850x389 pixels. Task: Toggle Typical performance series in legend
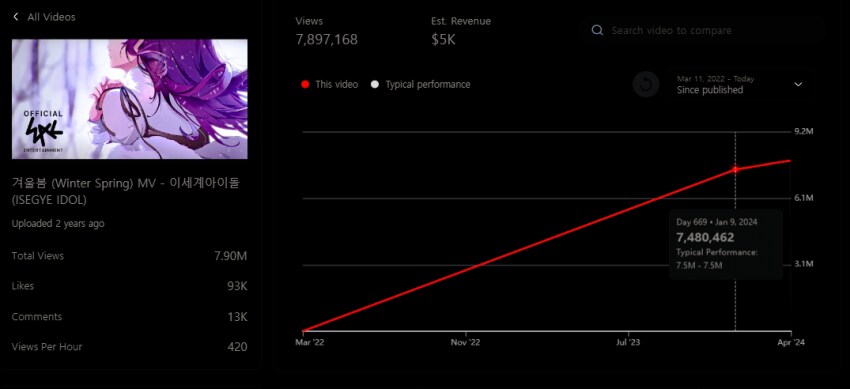pyautogui.click(x=421, y=85)
